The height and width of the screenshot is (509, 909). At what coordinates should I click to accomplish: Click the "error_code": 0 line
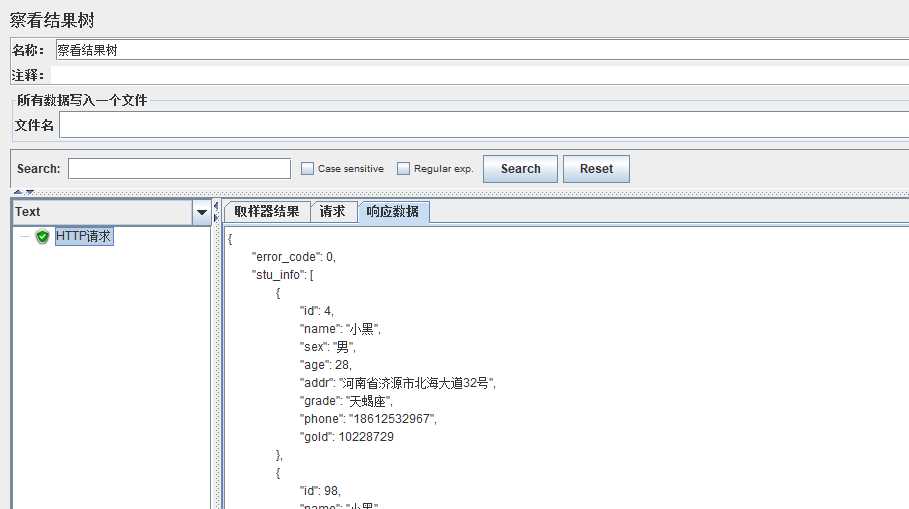coord(293,257)
